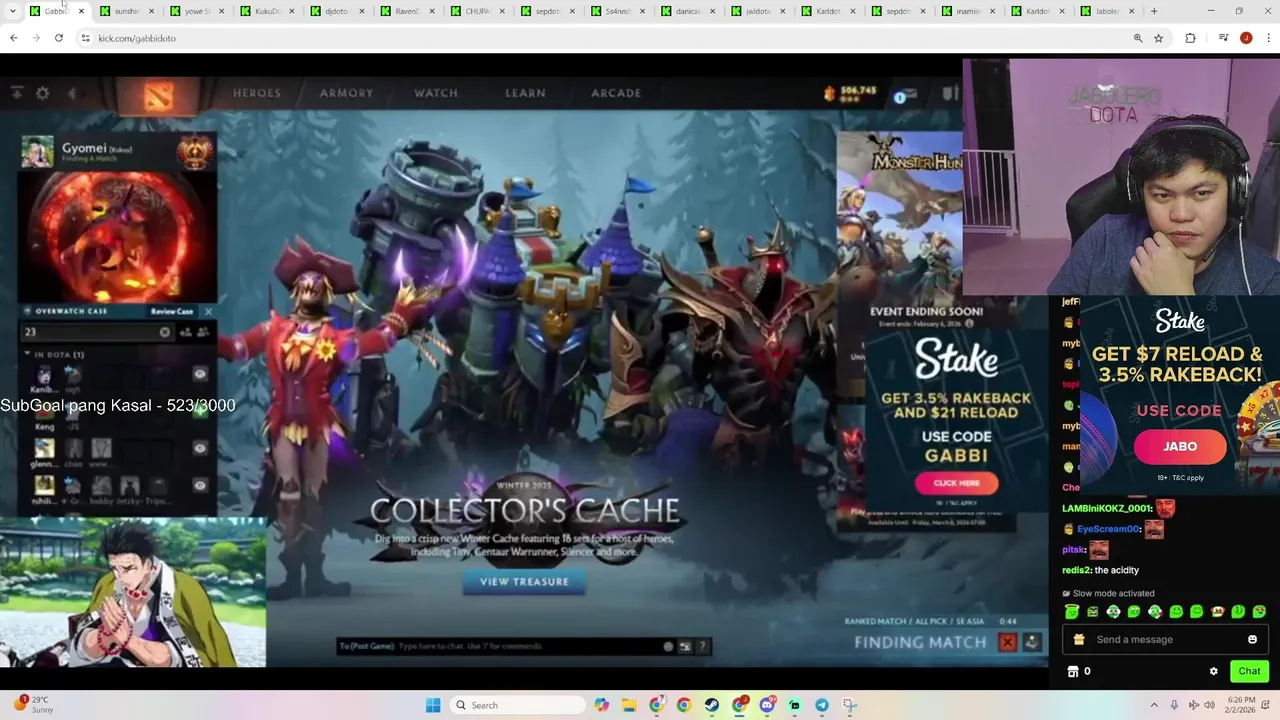Close the Overwatch Case banner
1280x720 pixels.
coord(208,311)
